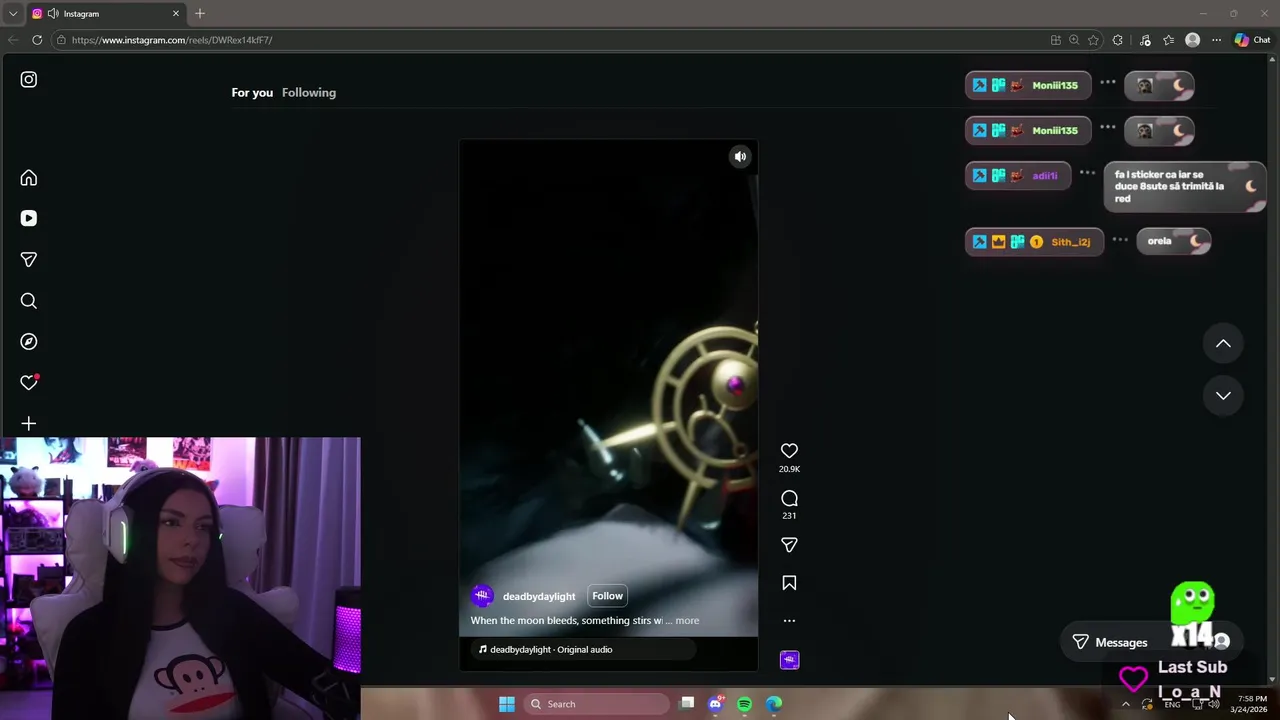This screenshot has height=720, width=1280.
Task: Click Monii135 name in first chat row
Action: coord(1055,85)
